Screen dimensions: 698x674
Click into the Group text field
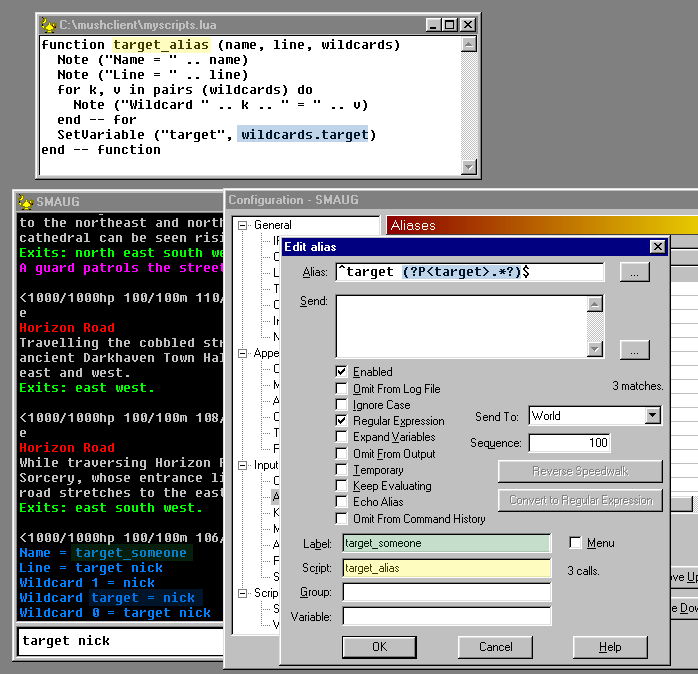click(x=446, y=593)
